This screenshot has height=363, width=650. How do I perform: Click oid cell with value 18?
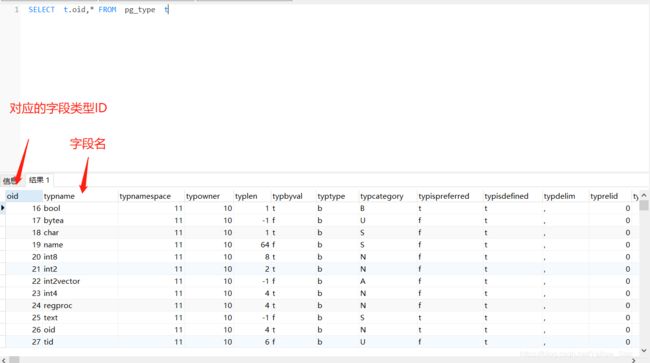pos(24,232)
